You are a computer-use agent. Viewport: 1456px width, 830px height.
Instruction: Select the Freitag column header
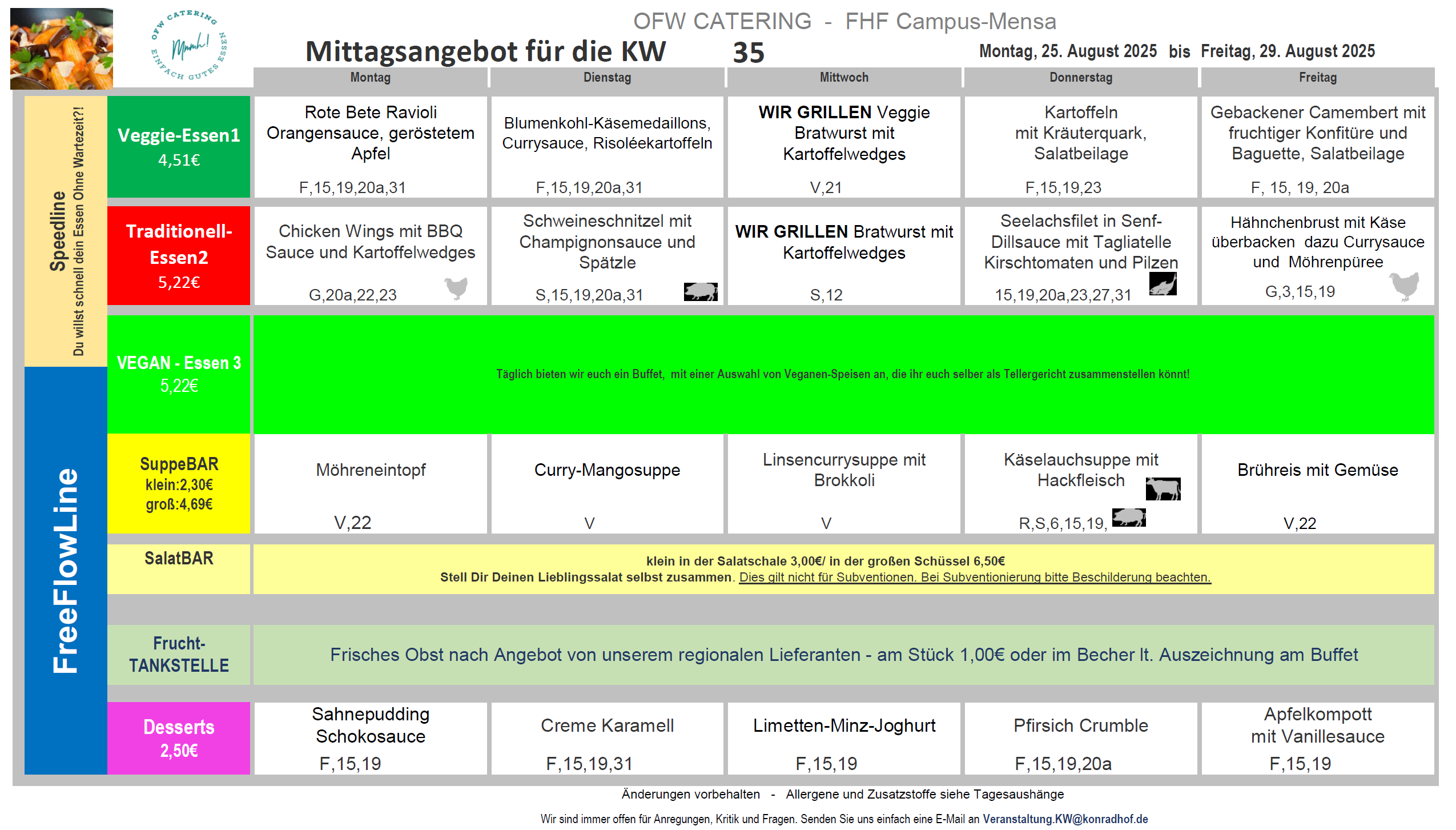[x=1318, y=78]
